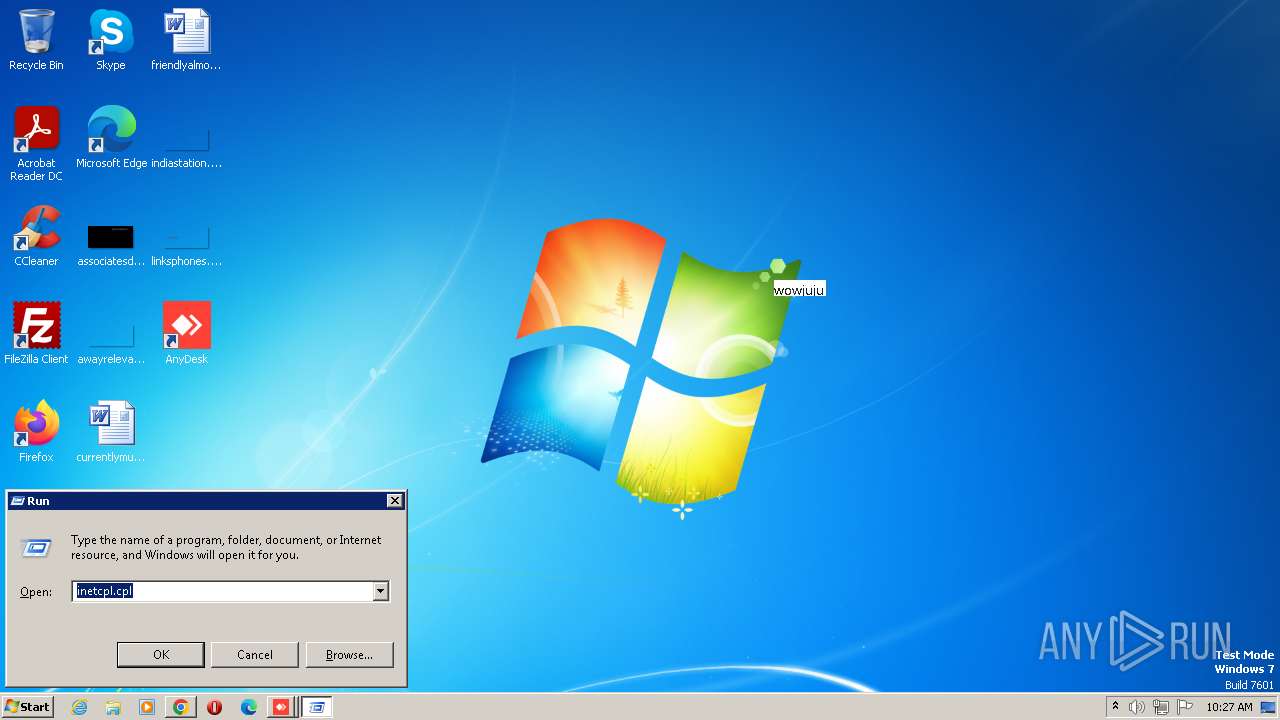Select the Microsoft Edge desktop shortcut
The height and width of the screenshot is (720, 1280).
pos(111,138)
